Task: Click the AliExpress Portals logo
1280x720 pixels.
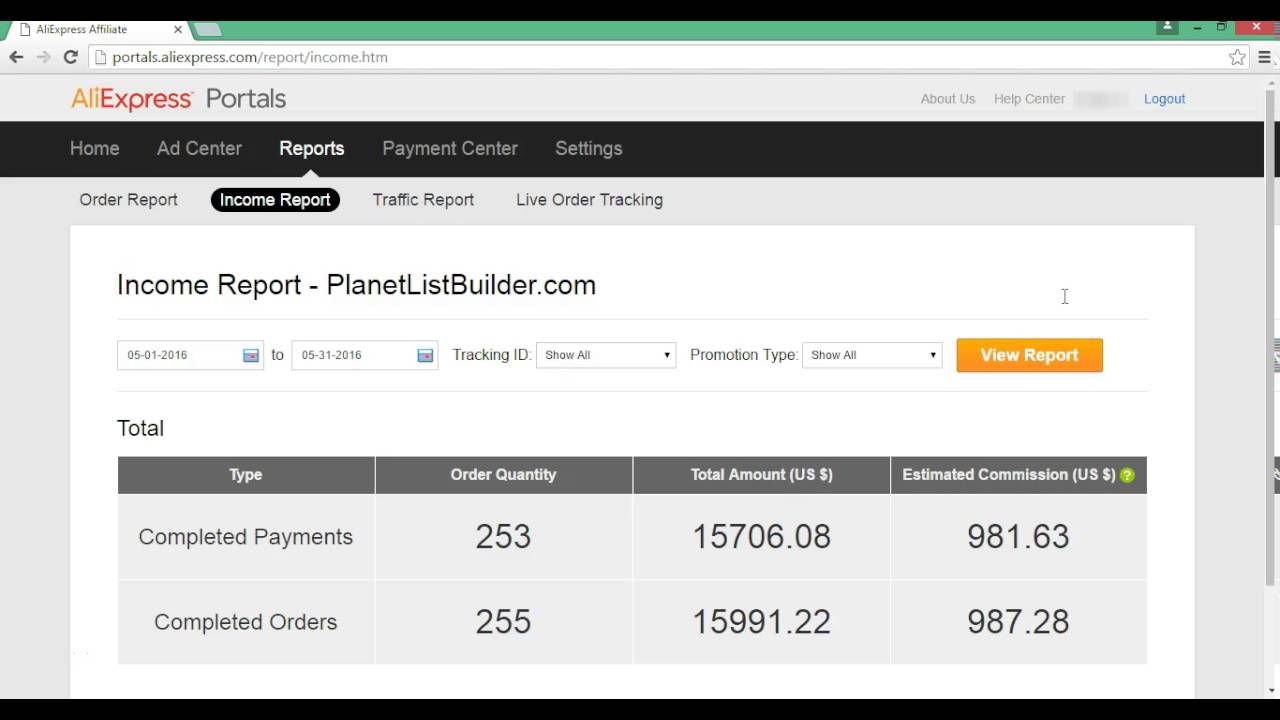Action: coord(178,99)
